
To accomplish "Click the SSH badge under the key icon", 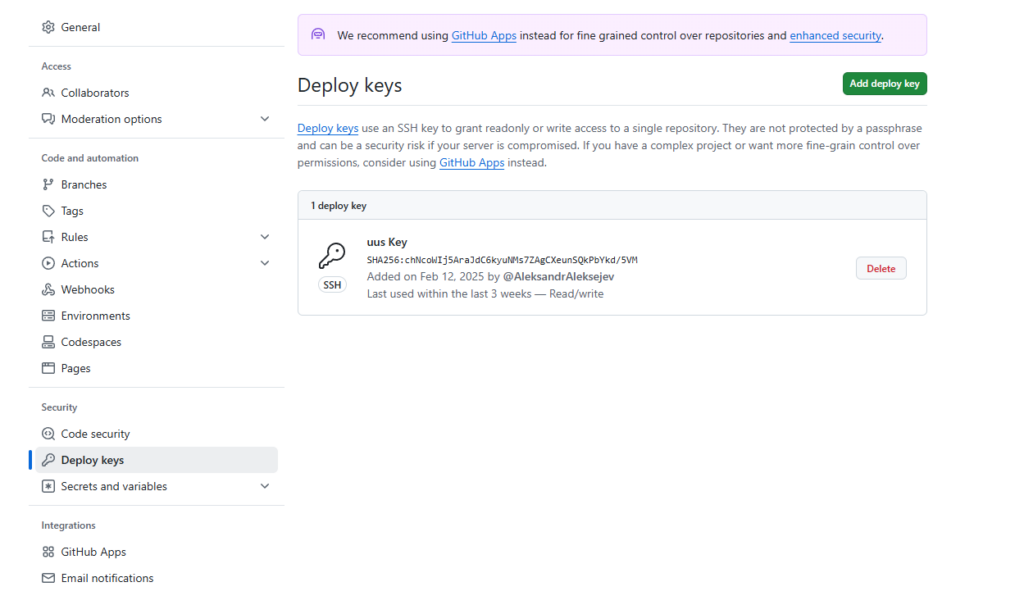I will 332,285.
